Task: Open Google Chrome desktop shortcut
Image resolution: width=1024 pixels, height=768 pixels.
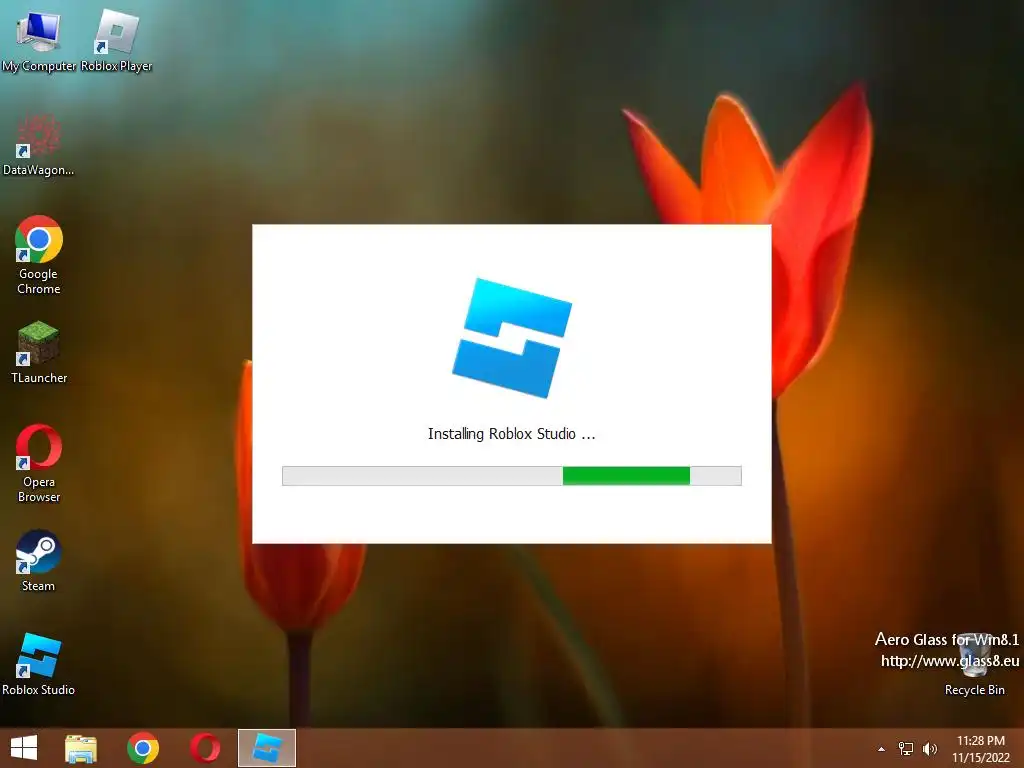Action: [39, 255]
